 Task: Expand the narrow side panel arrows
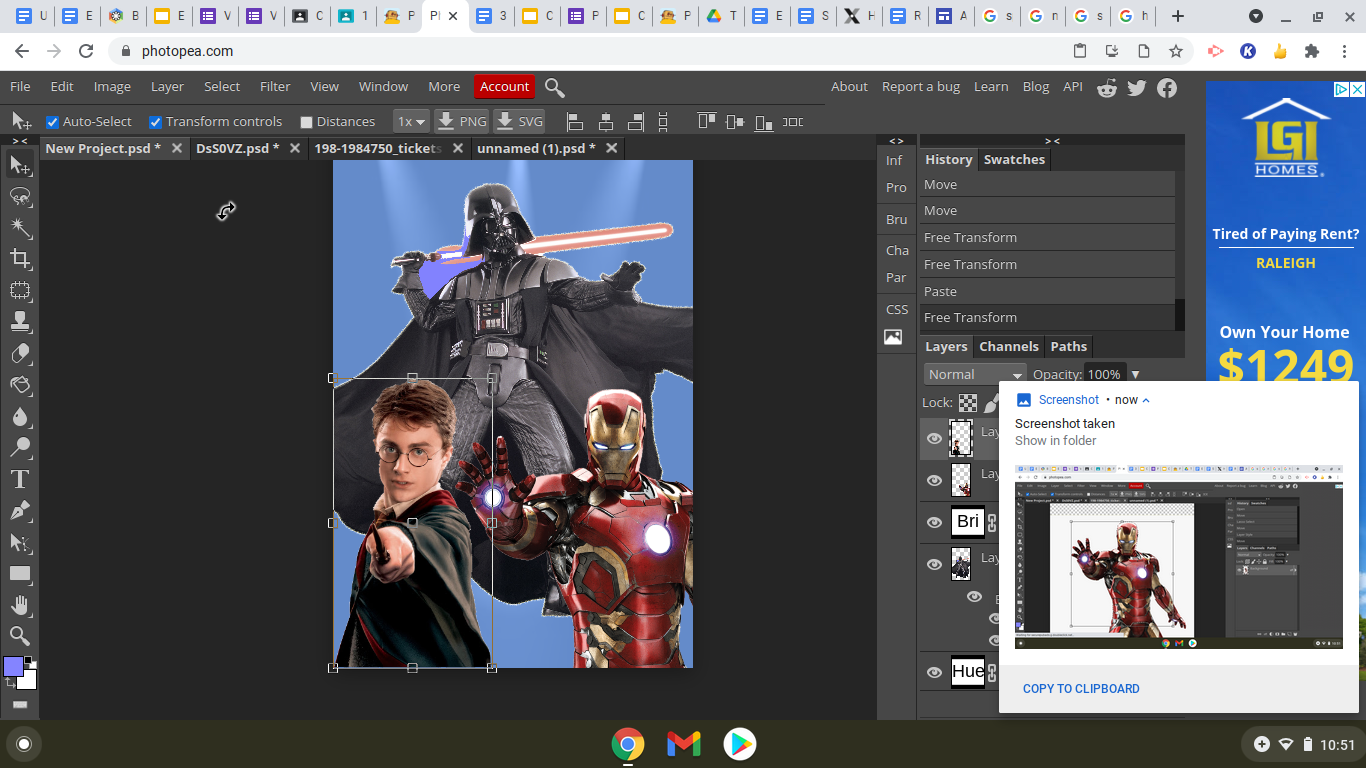coord(896,141)
